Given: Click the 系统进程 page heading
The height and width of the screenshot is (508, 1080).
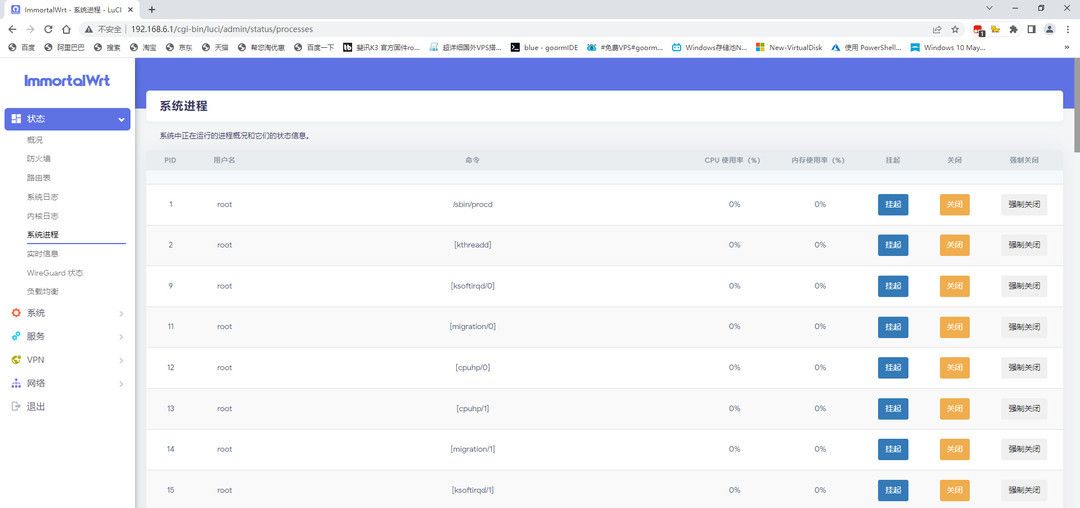Looking at the screenshot, I should click(184, 107).
